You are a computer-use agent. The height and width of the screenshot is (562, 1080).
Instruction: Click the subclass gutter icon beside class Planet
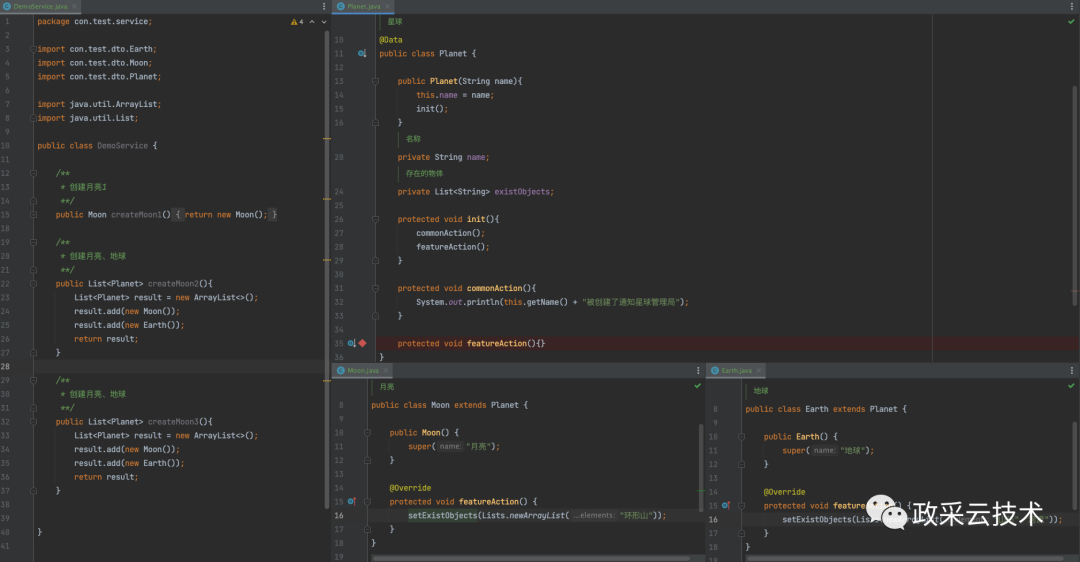362,53
